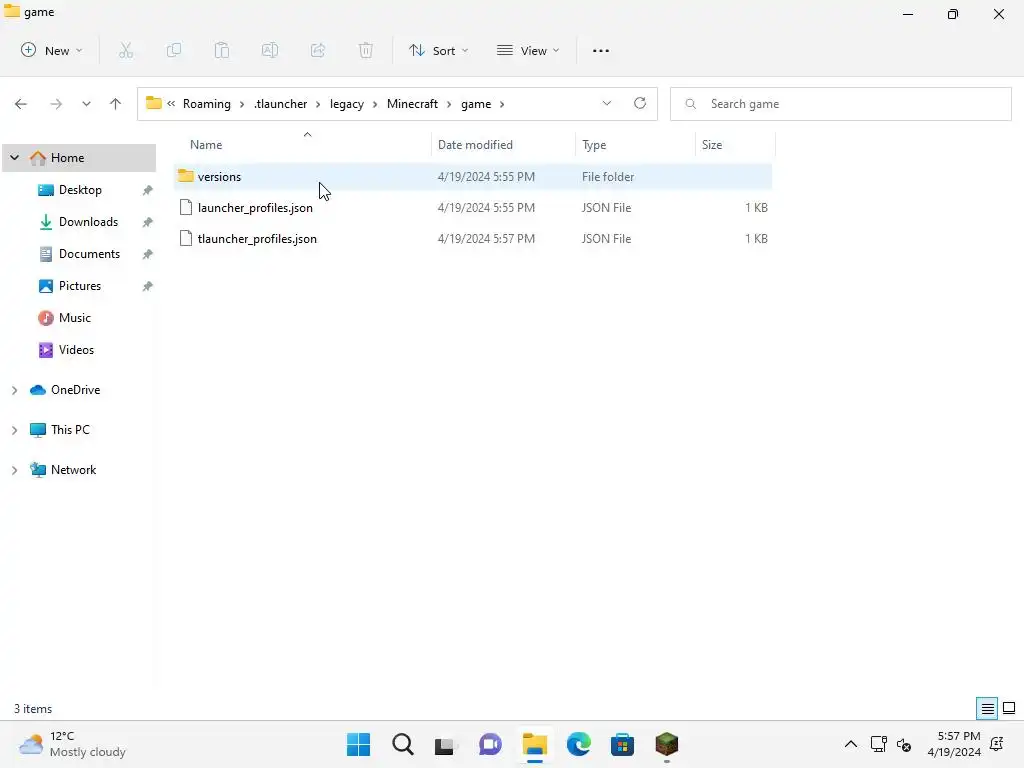Open the See more three-dots menu
Viewport: 1024px width, 768px height.
pos(601,50)
